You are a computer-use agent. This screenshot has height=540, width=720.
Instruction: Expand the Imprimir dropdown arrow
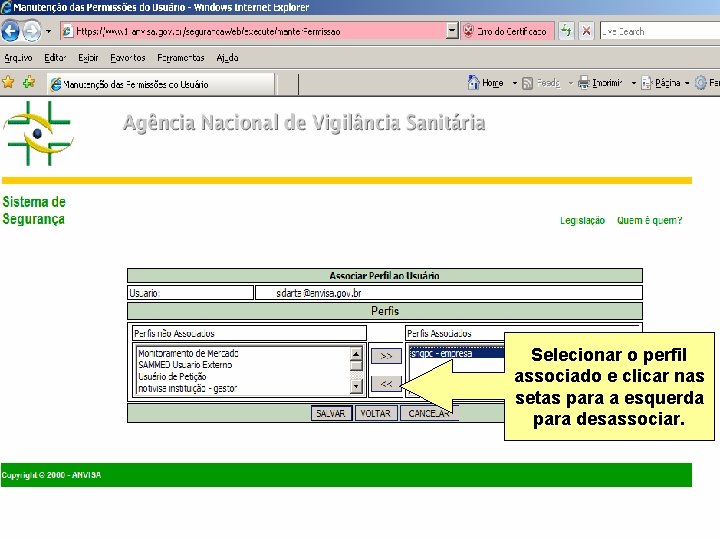(x=634, y=83)
